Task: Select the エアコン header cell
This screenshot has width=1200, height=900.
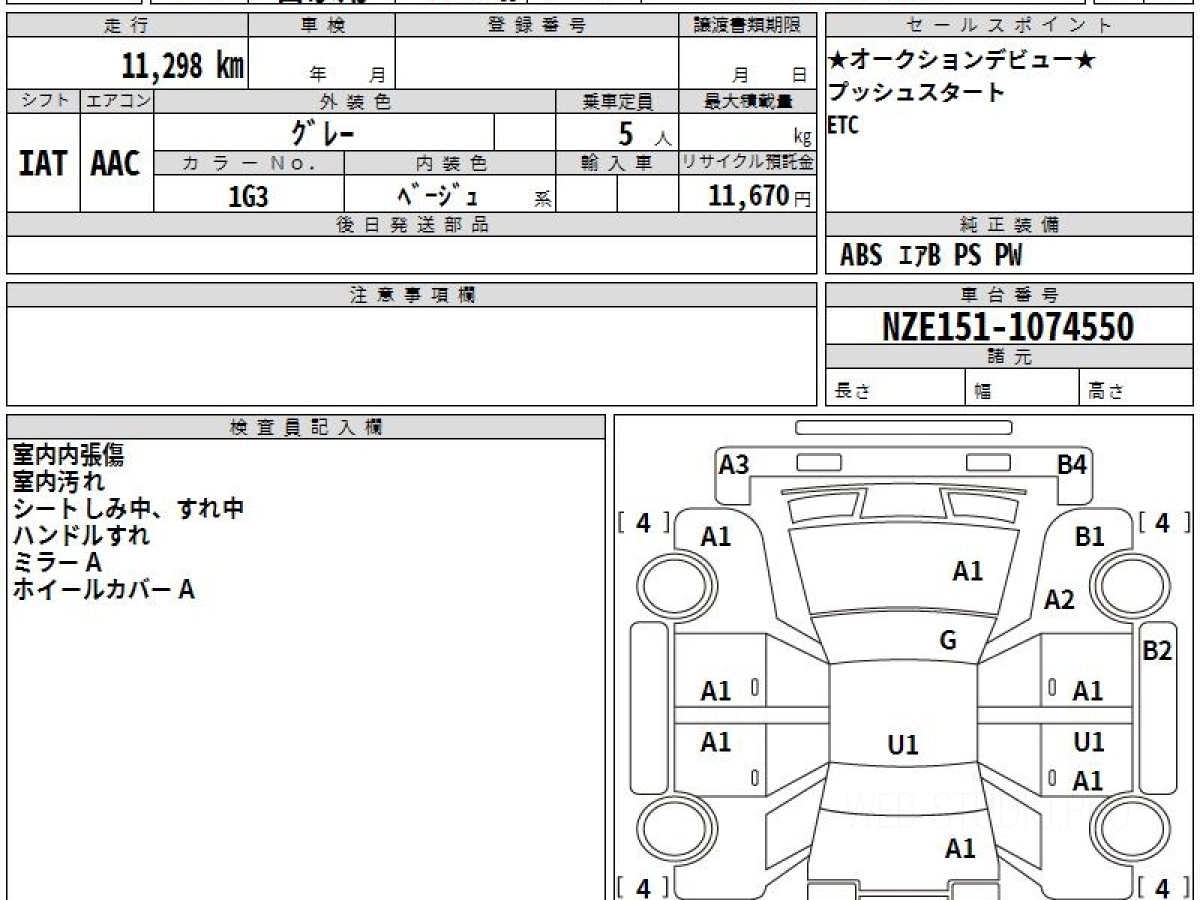Action: click(x=117, y=101)
